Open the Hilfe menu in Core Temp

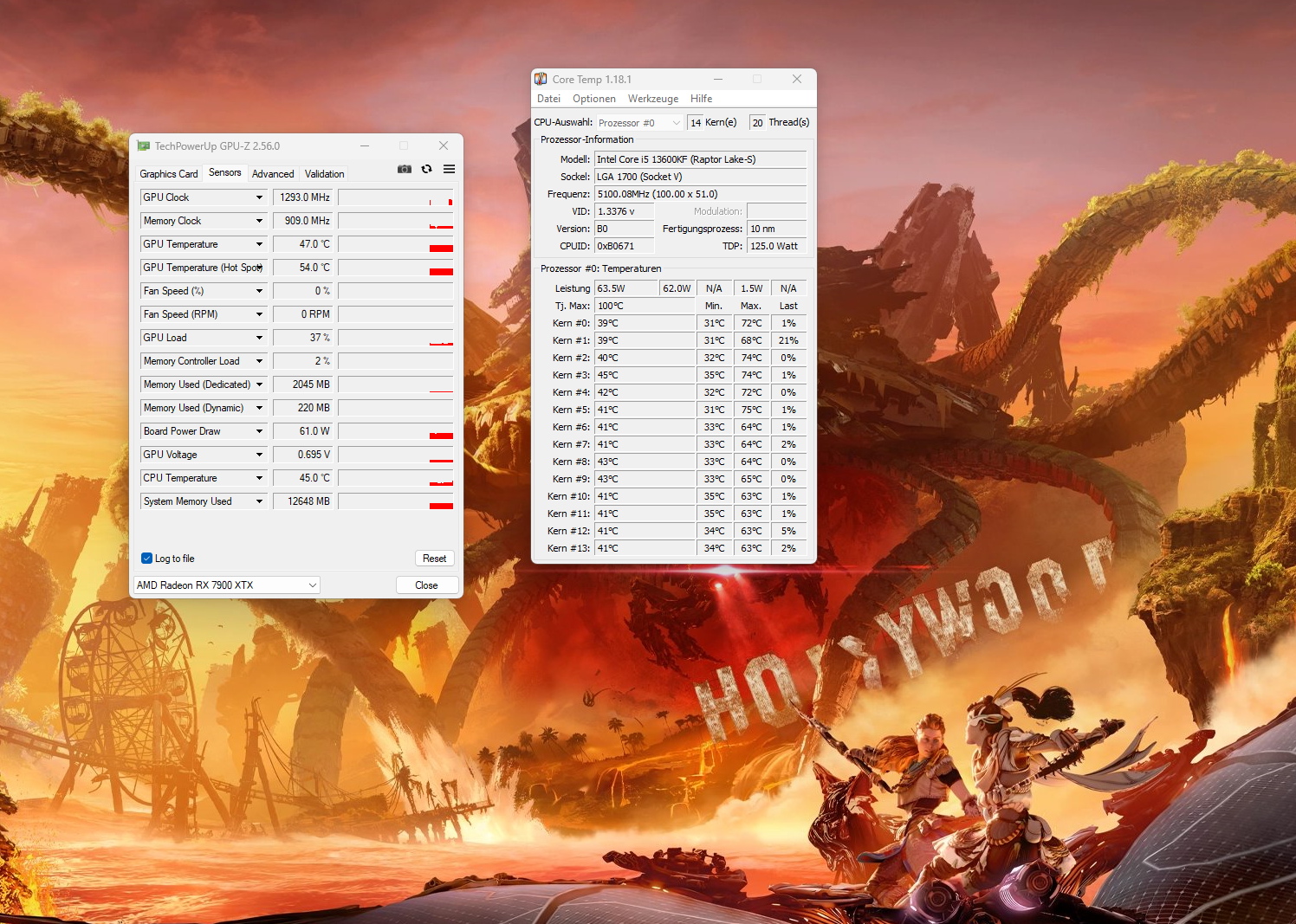pos(702,99)
